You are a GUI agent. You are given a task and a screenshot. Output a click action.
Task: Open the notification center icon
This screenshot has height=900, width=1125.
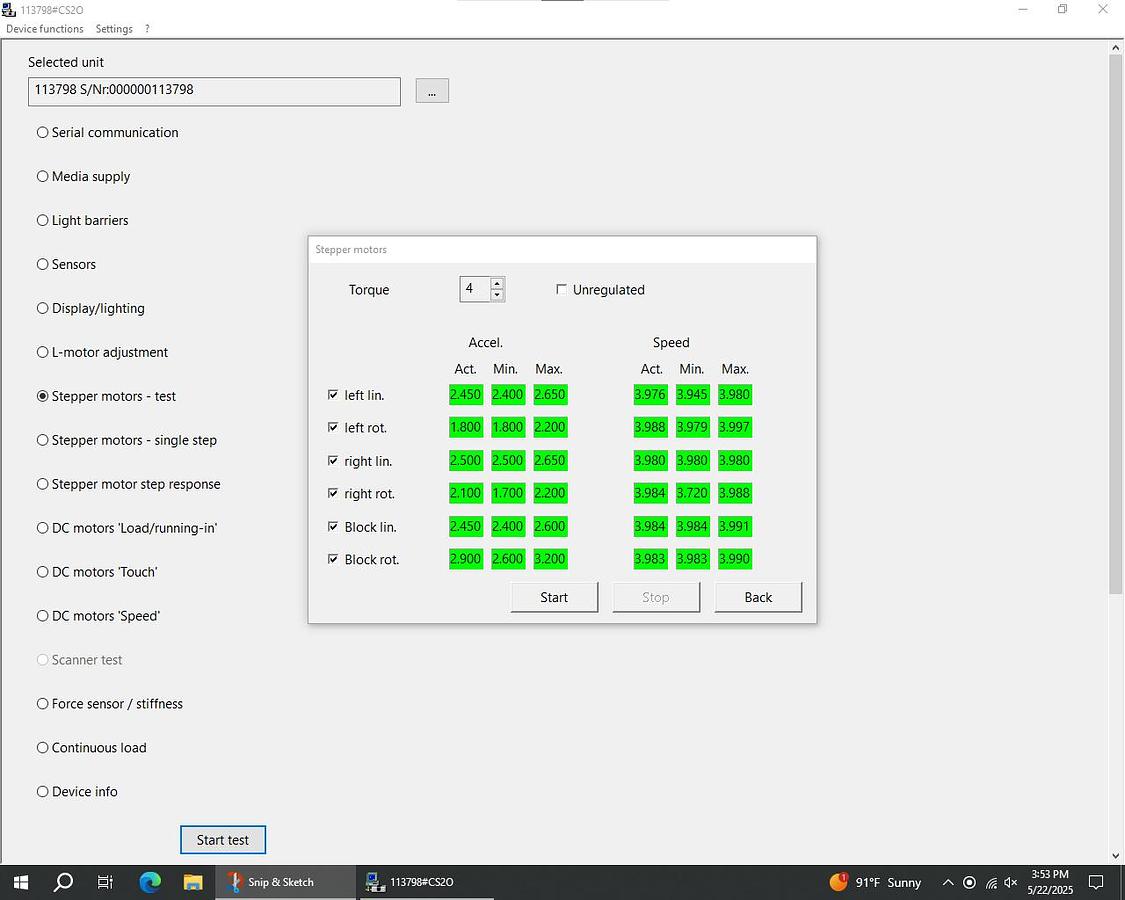pyautogui.click(x=1096, y=882)
